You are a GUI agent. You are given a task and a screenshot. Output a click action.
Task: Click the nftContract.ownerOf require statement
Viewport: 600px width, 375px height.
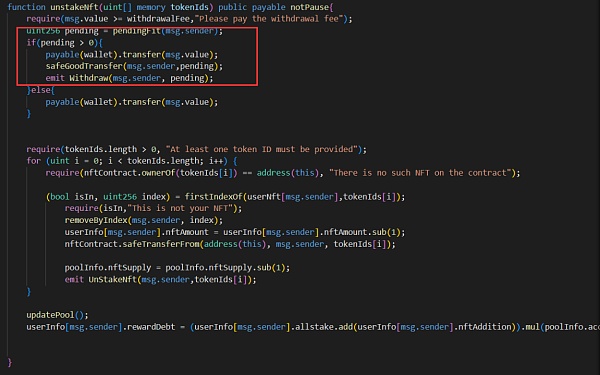(x=283, y=173)
